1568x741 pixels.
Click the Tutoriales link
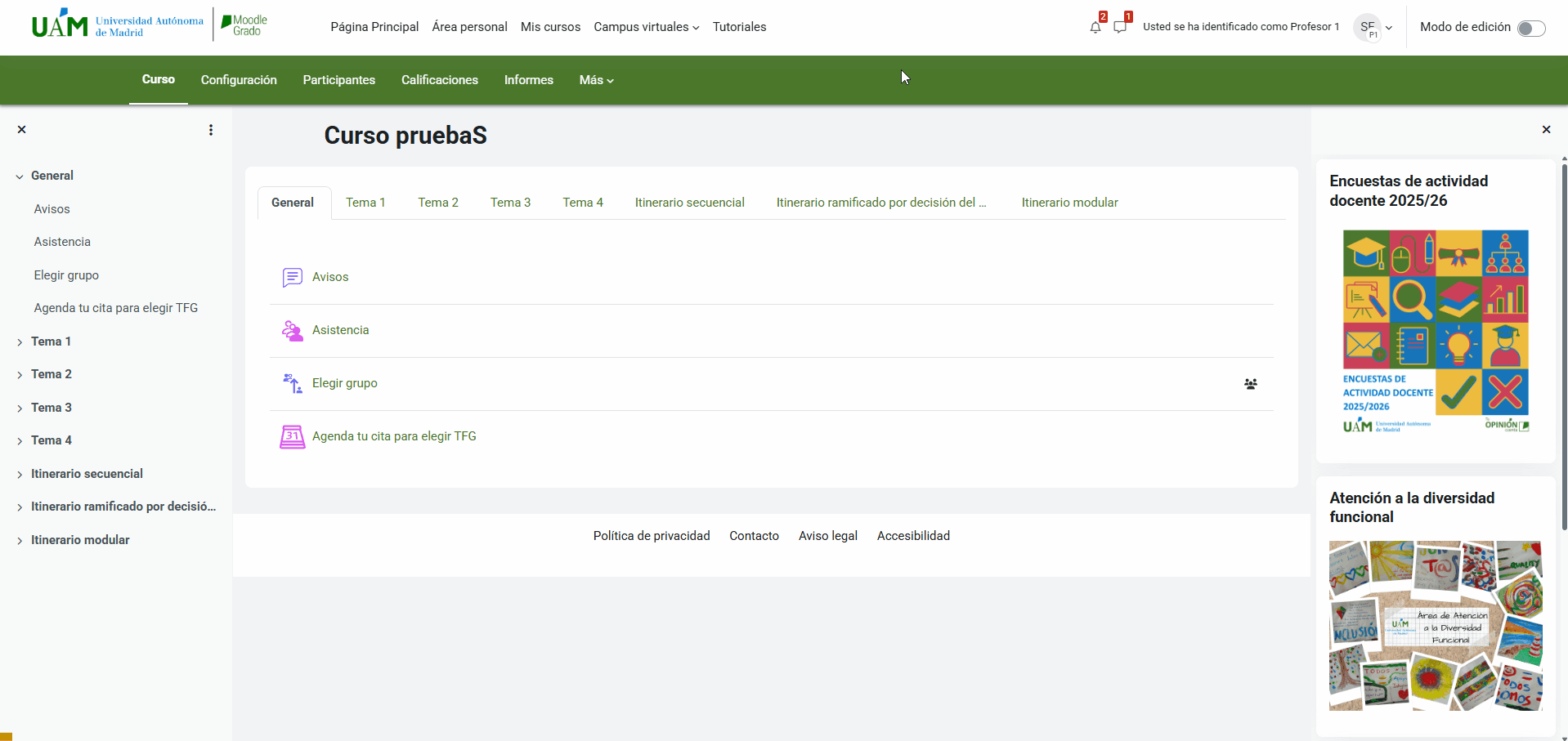tap(738, 26)
